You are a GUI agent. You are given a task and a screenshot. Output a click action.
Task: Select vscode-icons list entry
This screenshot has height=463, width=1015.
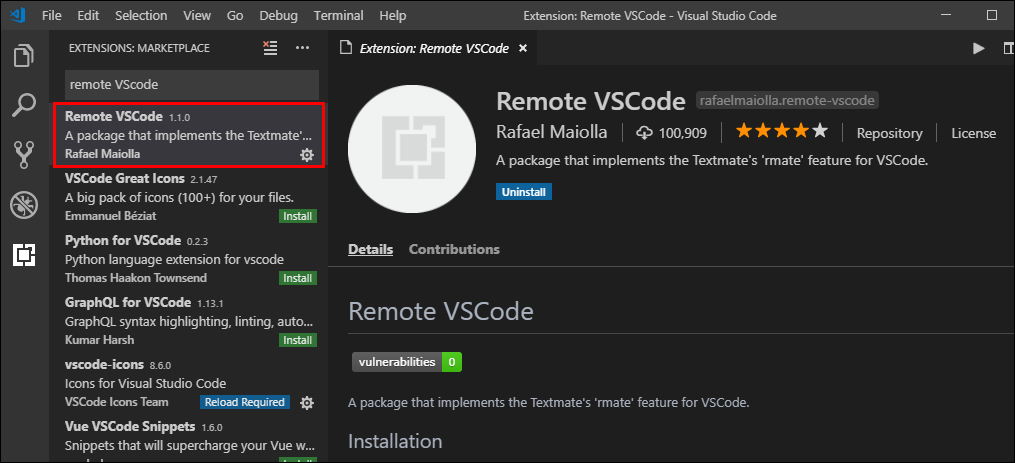(x=189, y=384)
